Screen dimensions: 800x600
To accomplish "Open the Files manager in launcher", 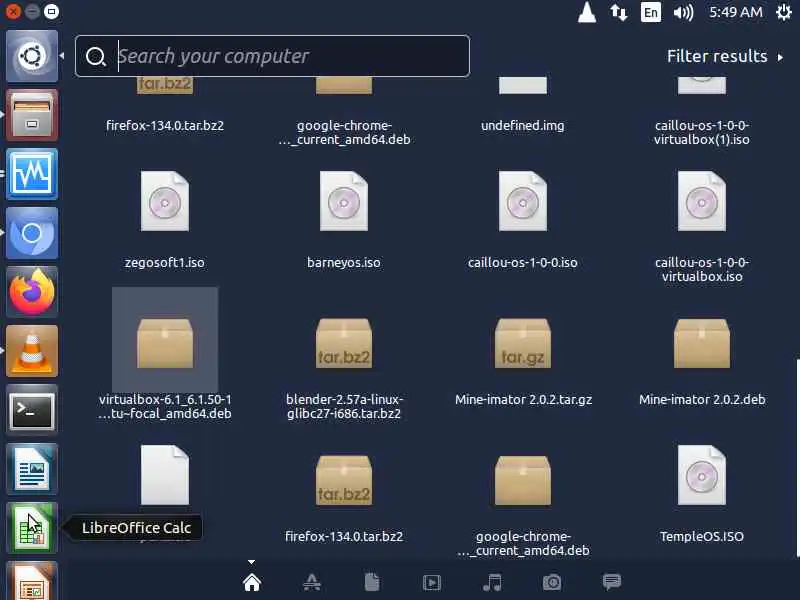I will [32, 115].
